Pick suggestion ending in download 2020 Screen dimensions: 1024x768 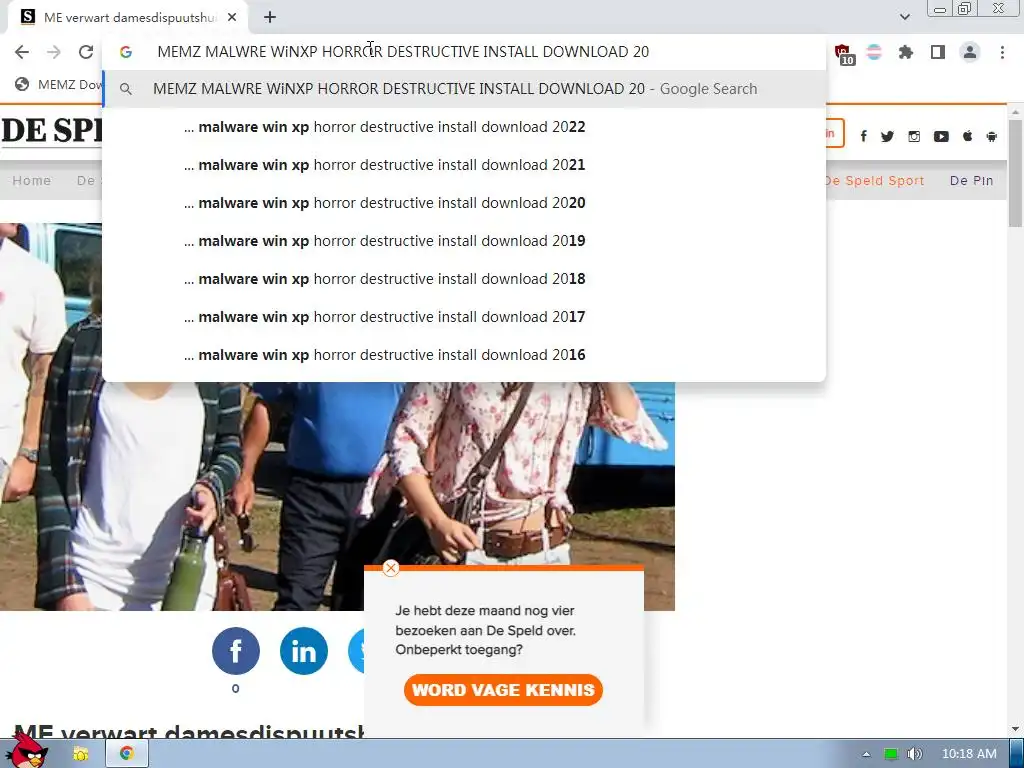click(x=464, y=202)
